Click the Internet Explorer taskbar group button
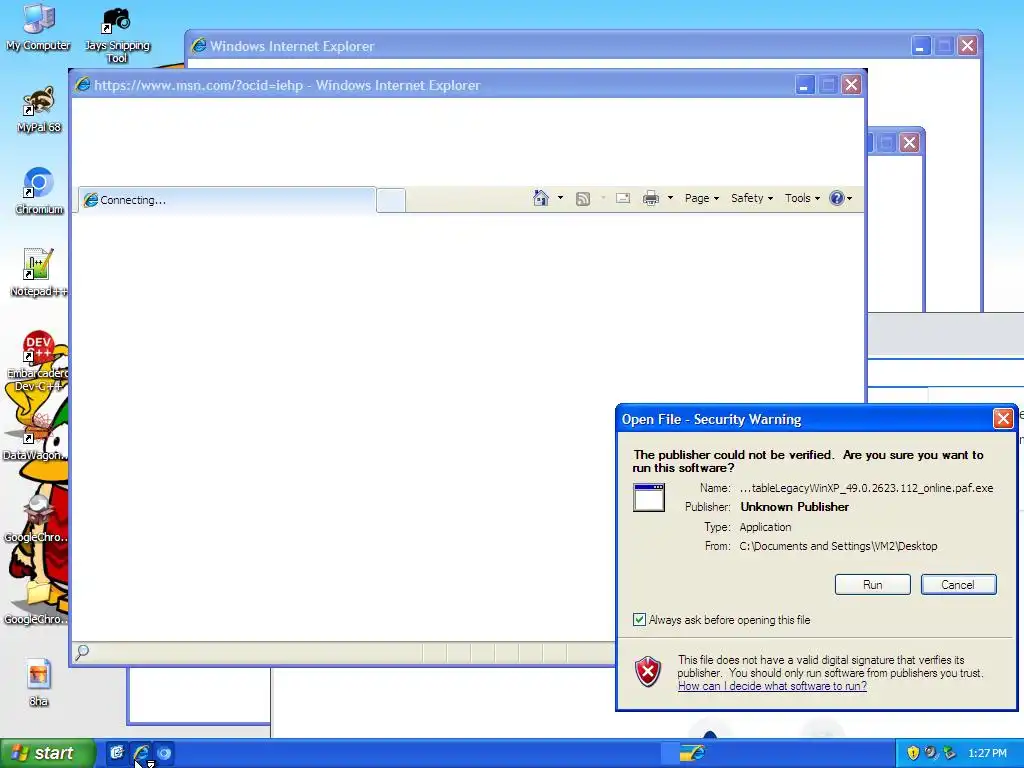Image resolution: width=1024 pixels, height=768 pixels. point(692,753)
